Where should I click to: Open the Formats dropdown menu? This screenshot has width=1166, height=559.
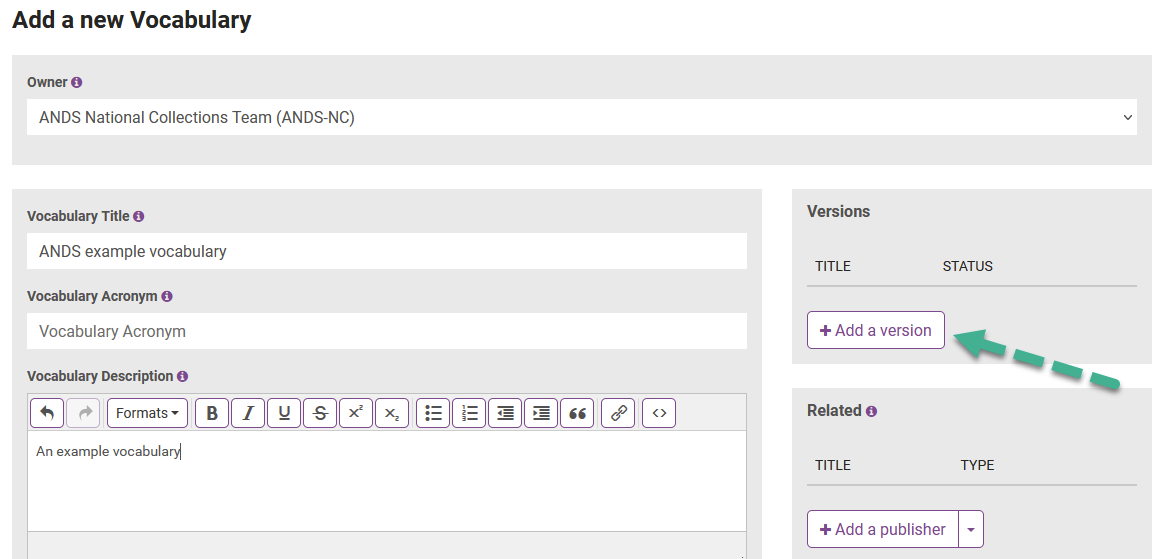(x=147, y=413)
